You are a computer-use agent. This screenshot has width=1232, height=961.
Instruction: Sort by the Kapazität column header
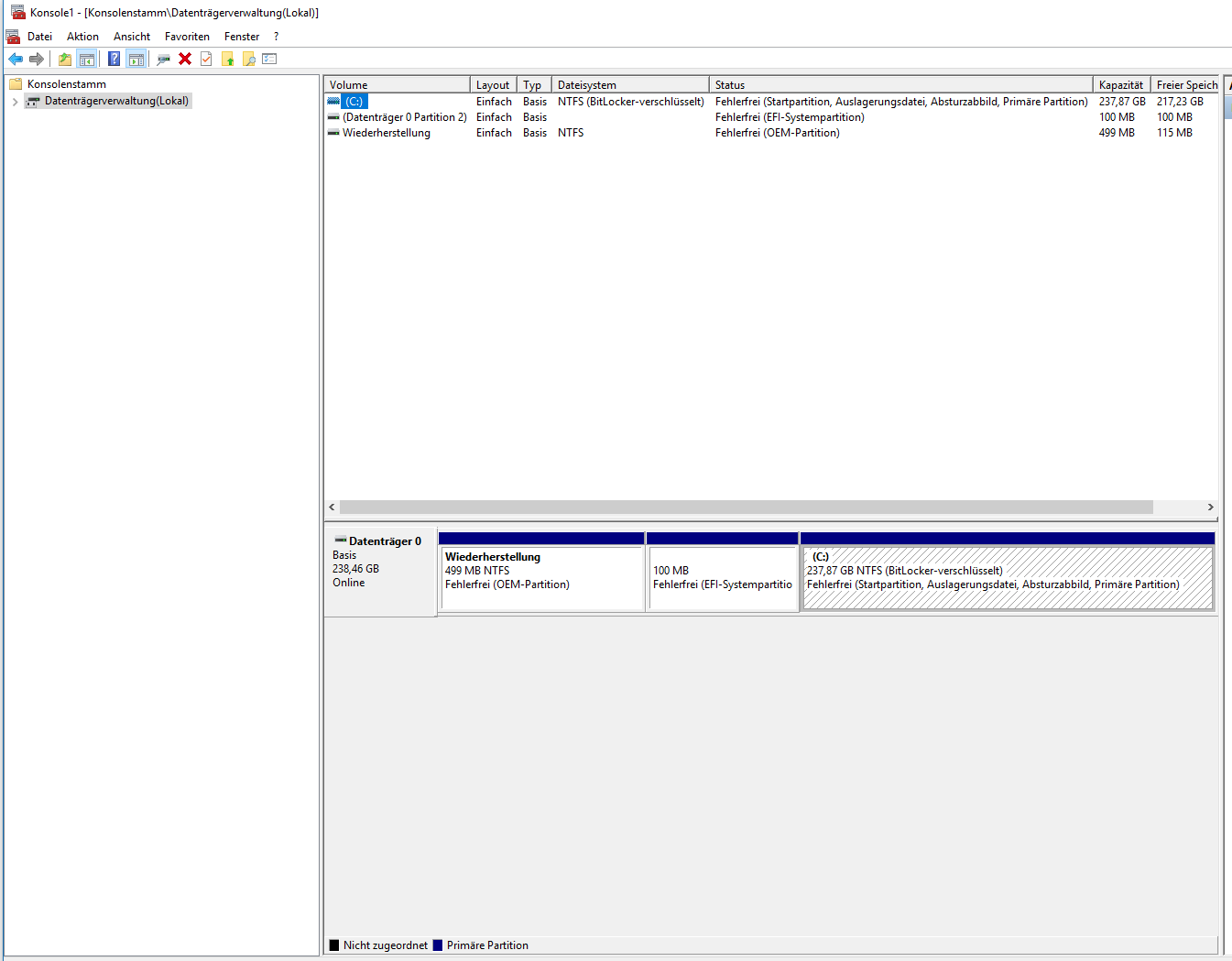[1121, 84]
